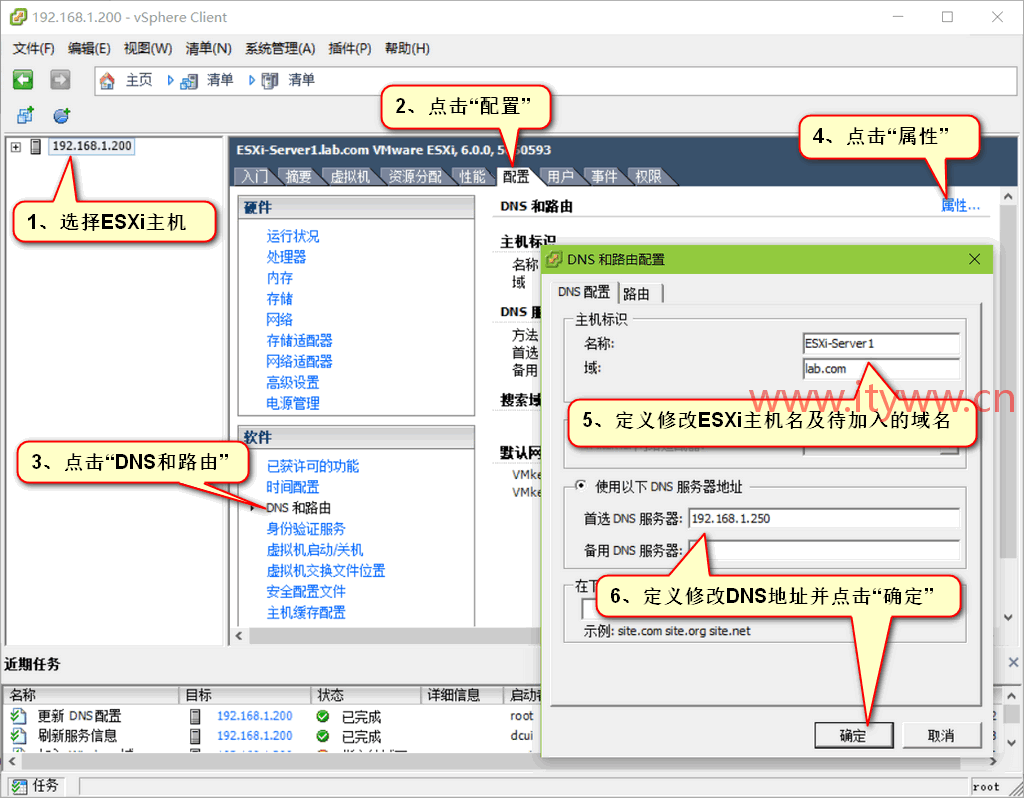
Task: Open 网络 hardware link
Action: (x=280, y=320)
